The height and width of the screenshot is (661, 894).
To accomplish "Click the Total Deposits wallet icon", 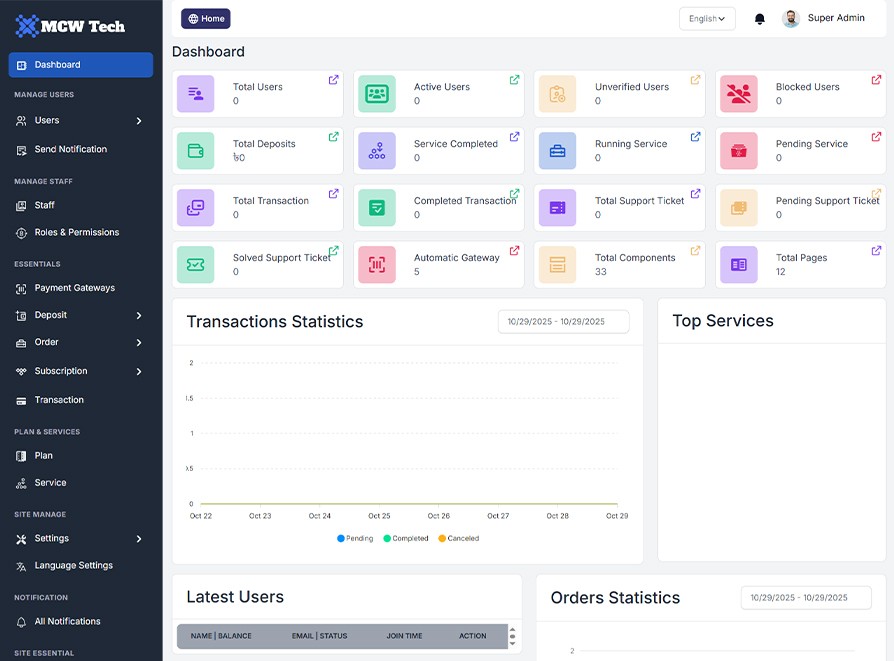I will 196,151.
